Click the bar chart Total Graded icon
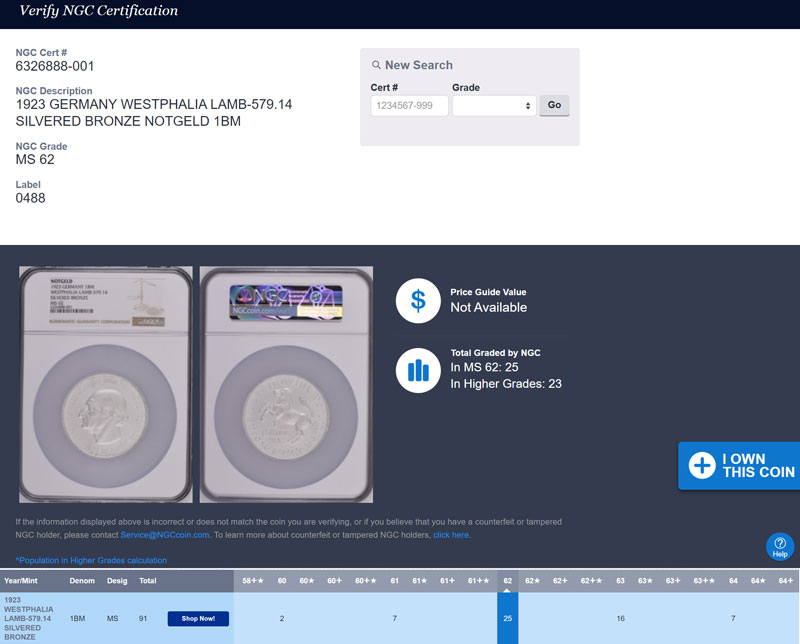 click(418, 370)
